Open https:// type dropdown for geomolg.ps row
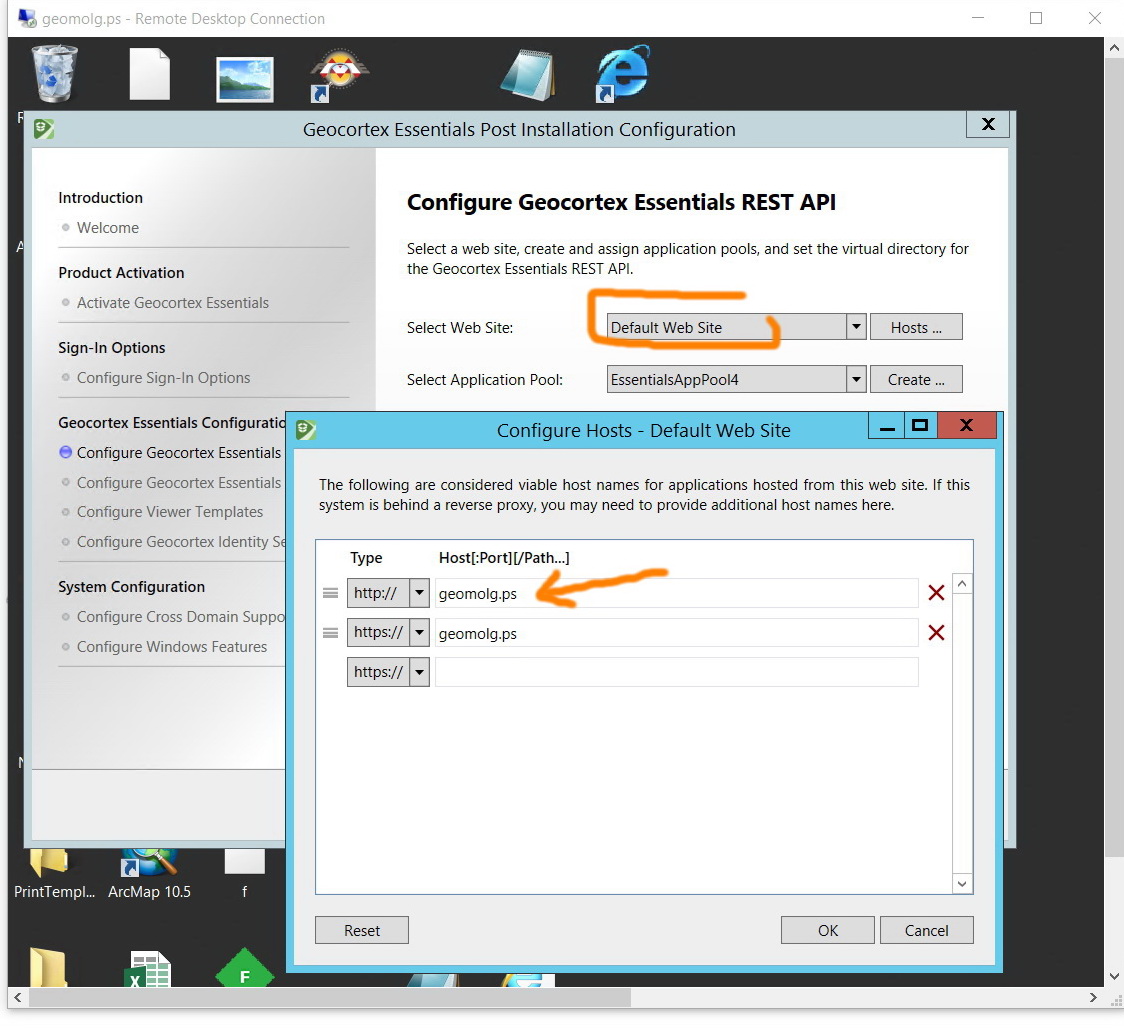The height and width of the screenshot is (1029, 1124). (419, 632)
